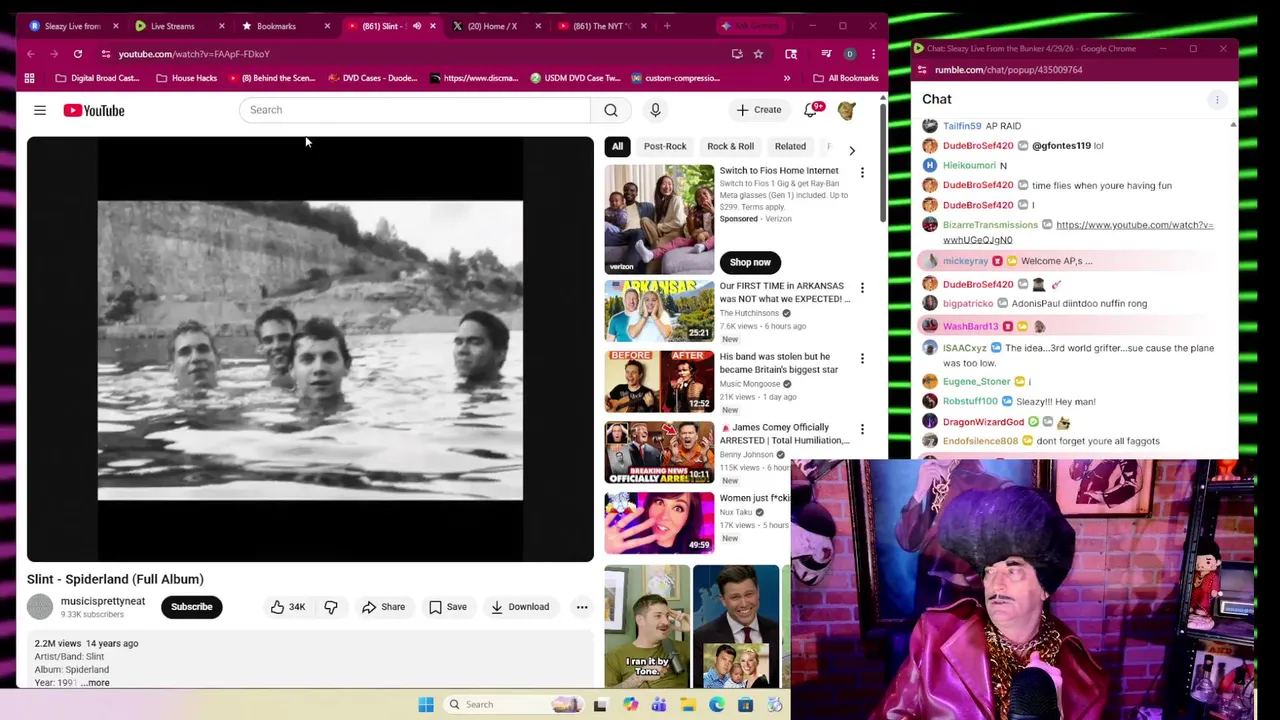The height and width of the screenshot is (720, 1280).
Task: Open options for the Arkansas video suggestion
Action: coord(862,288)
